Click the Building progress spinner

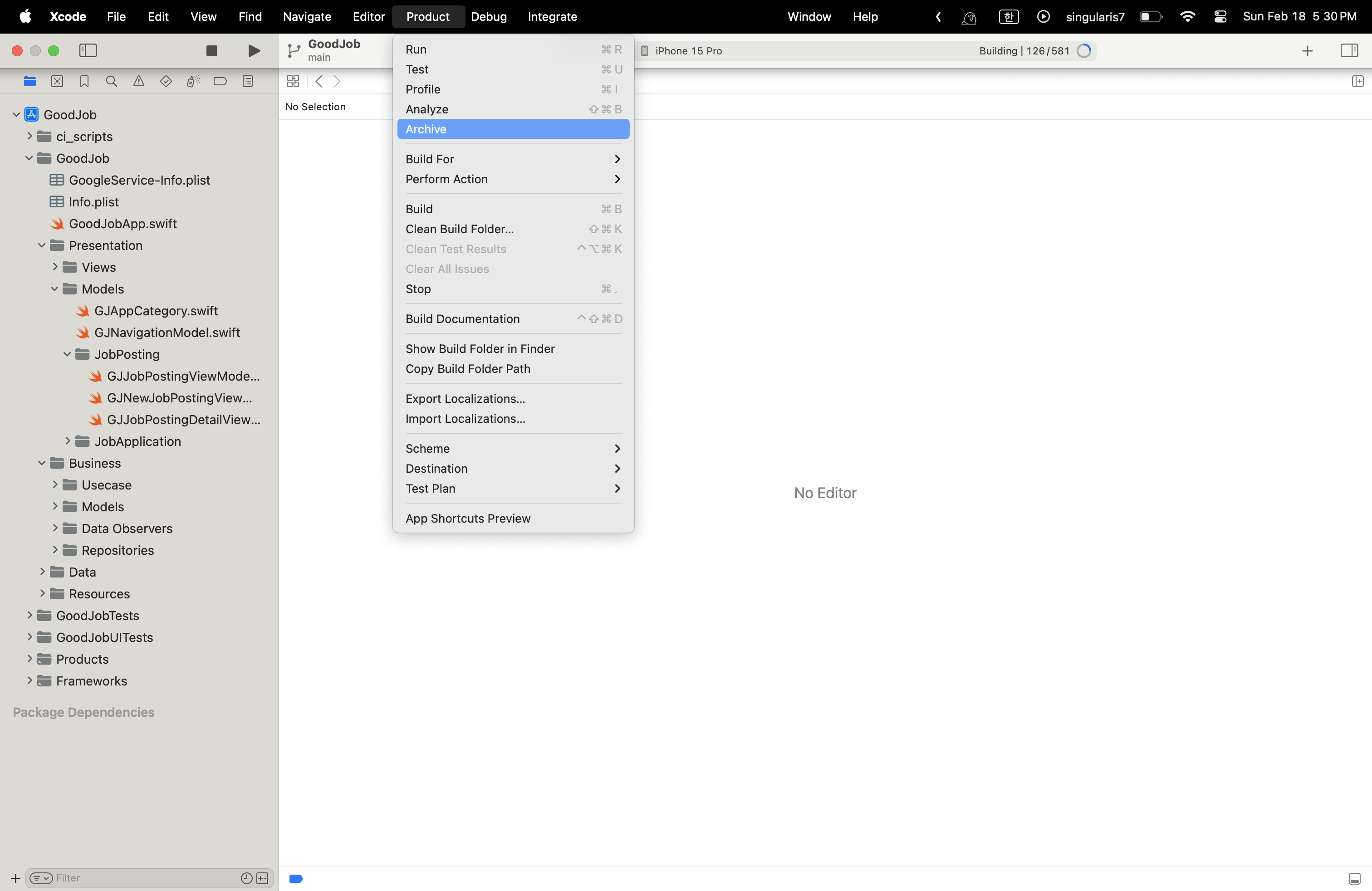pos(1084,51)
